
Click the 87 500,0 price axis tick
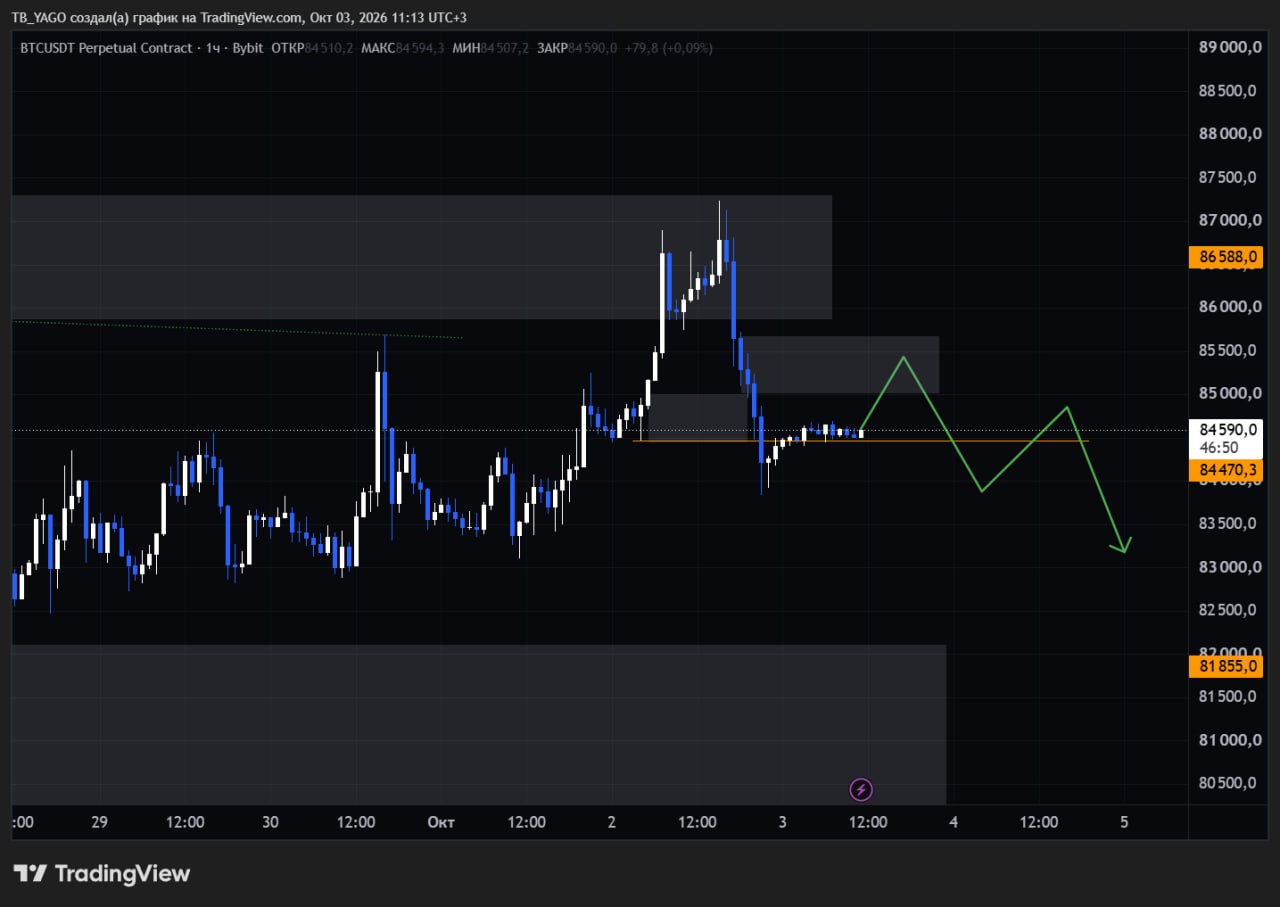(x=1228, y=177)
